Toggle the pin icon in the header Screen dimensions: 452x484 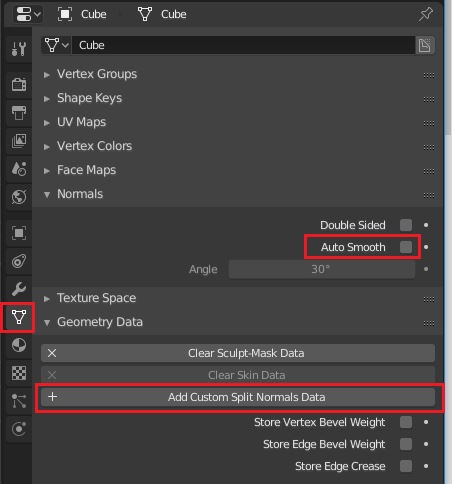425,14
